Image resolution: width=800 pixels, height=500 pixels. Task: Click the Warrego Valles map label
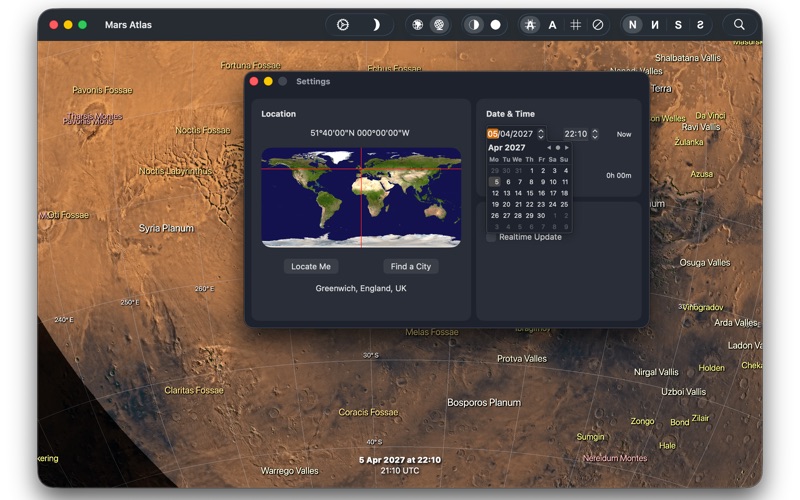(289, 471)
